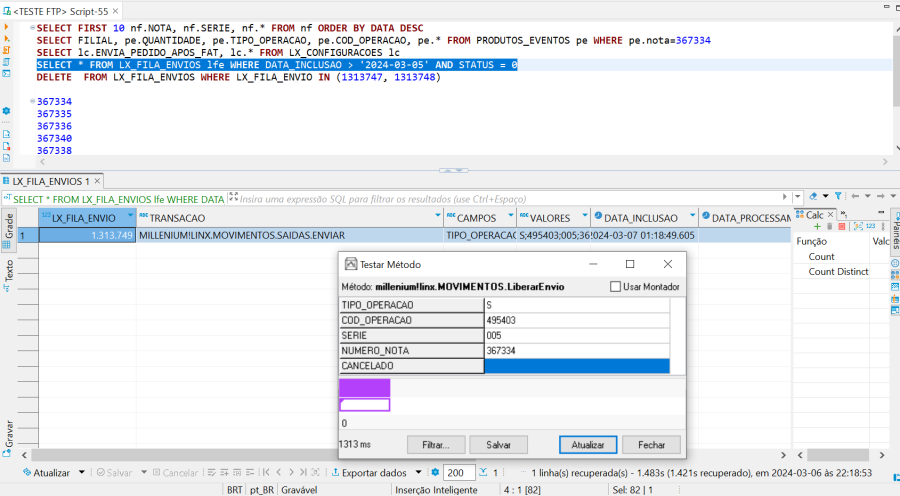The width and height of the screenshot is (900, 496).
Task: Add a function with green plus icon
Action: [817, 227]
